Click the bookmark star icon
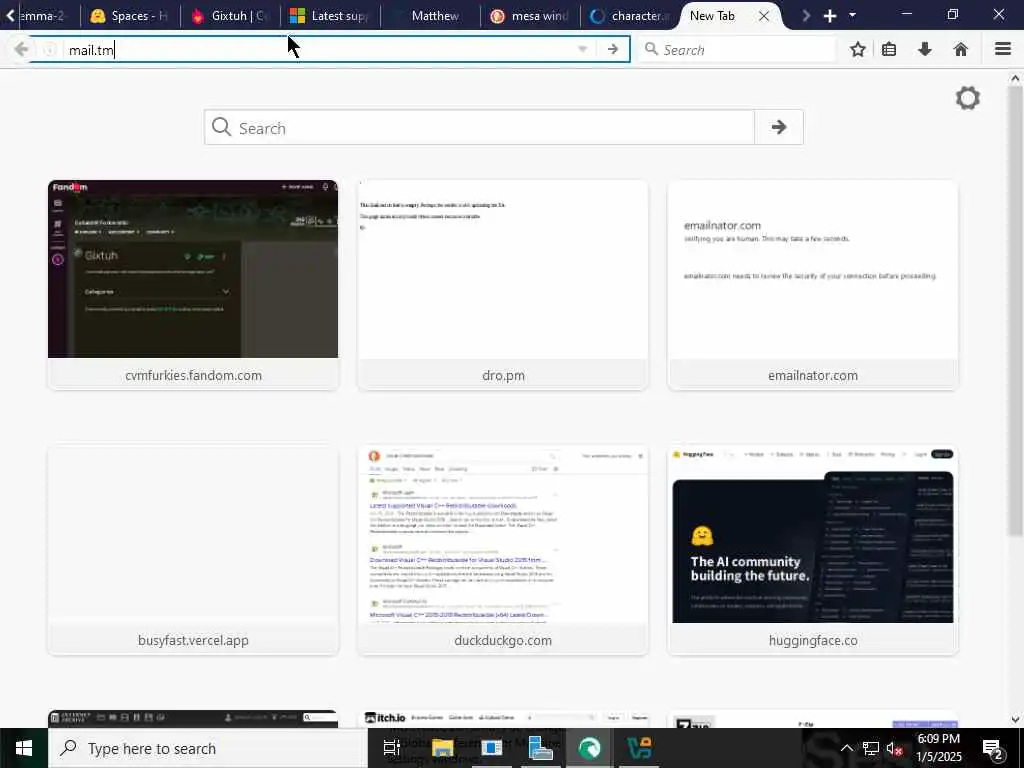 pyautogui.click(x=857, y=50)
